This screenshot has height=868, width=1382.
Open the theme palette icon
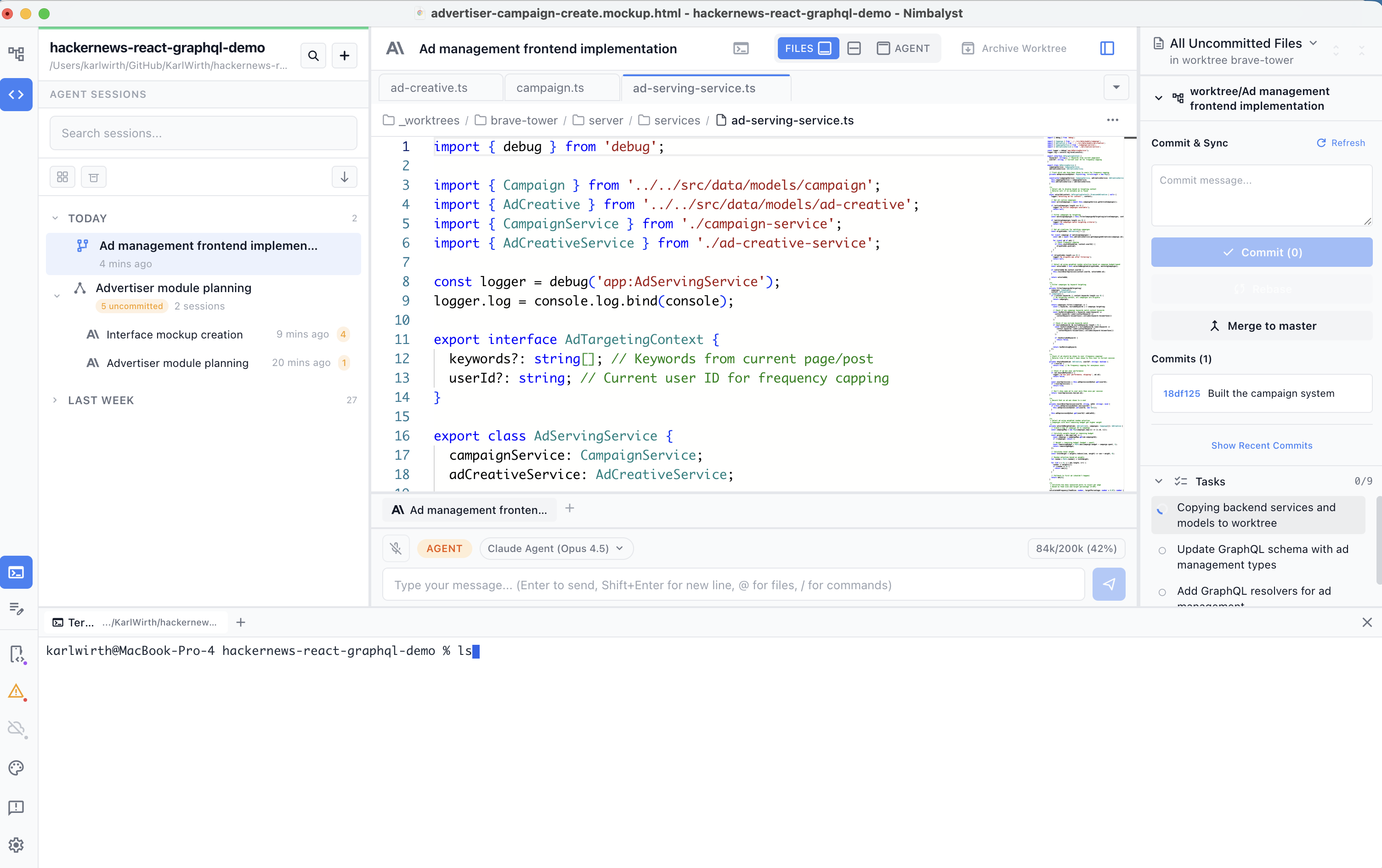point(16,767)
